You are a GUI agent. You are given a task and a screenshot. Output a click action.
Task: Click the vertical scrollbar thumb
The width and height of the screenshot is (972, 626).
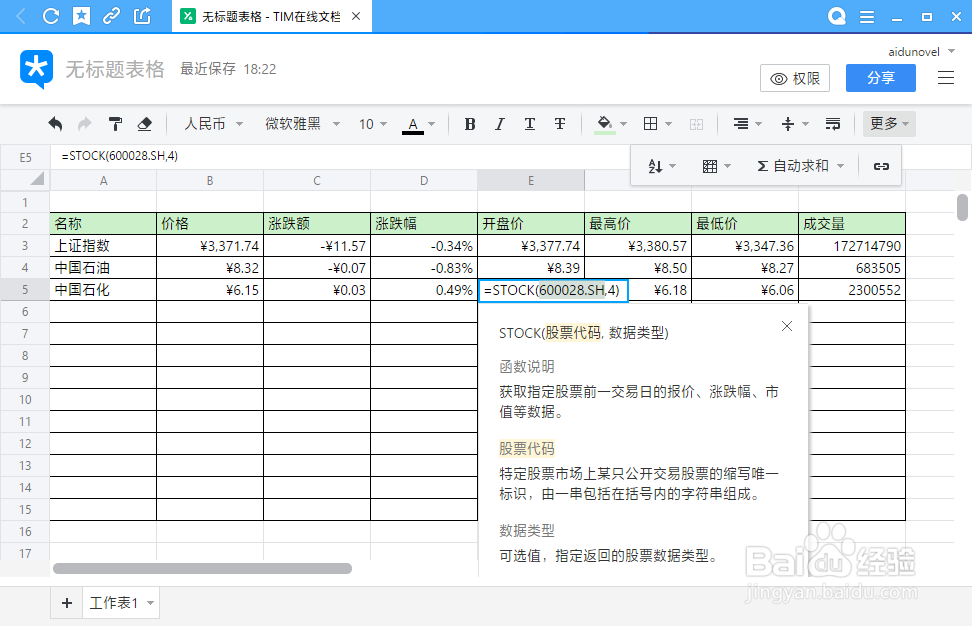962,208
